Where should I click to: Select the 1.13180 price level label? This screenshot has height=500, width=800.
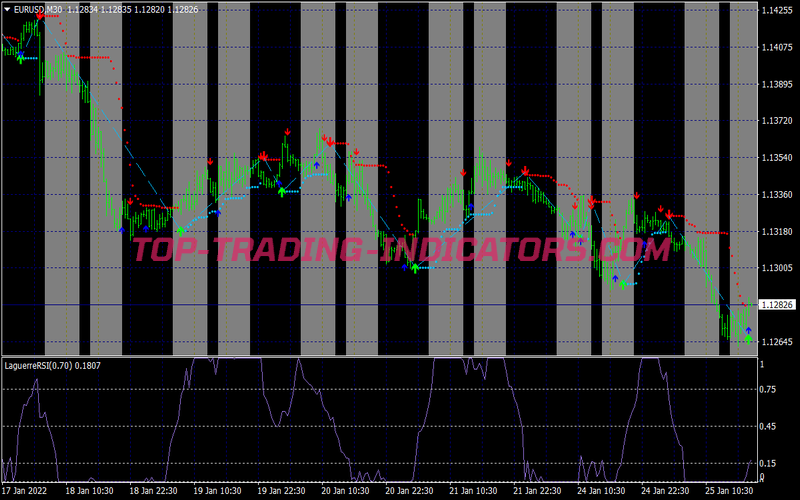(x=777, y=232)
